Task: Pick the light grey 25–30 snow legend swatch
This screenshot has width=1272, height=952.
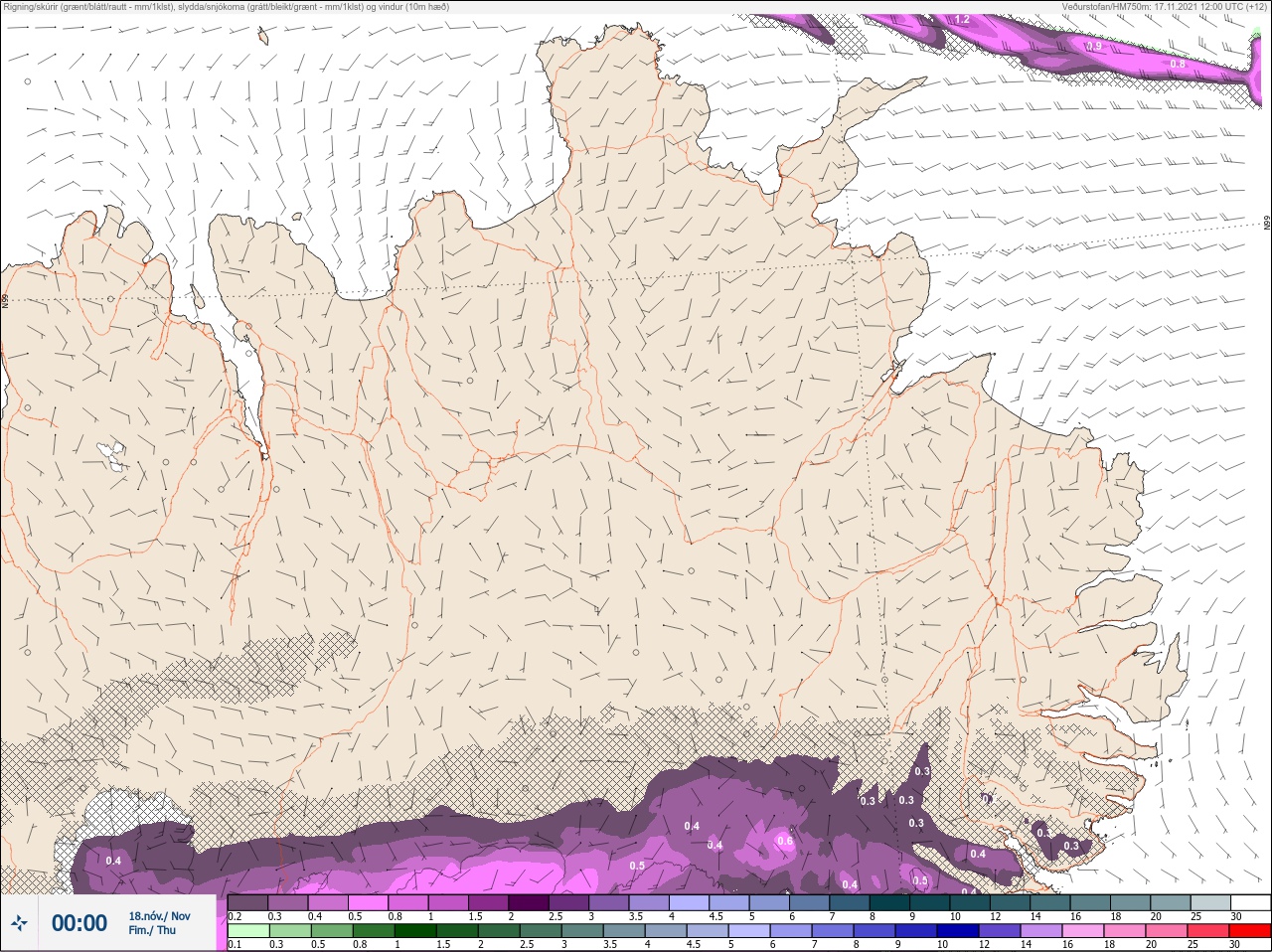Action: (x=1210, y=902)
